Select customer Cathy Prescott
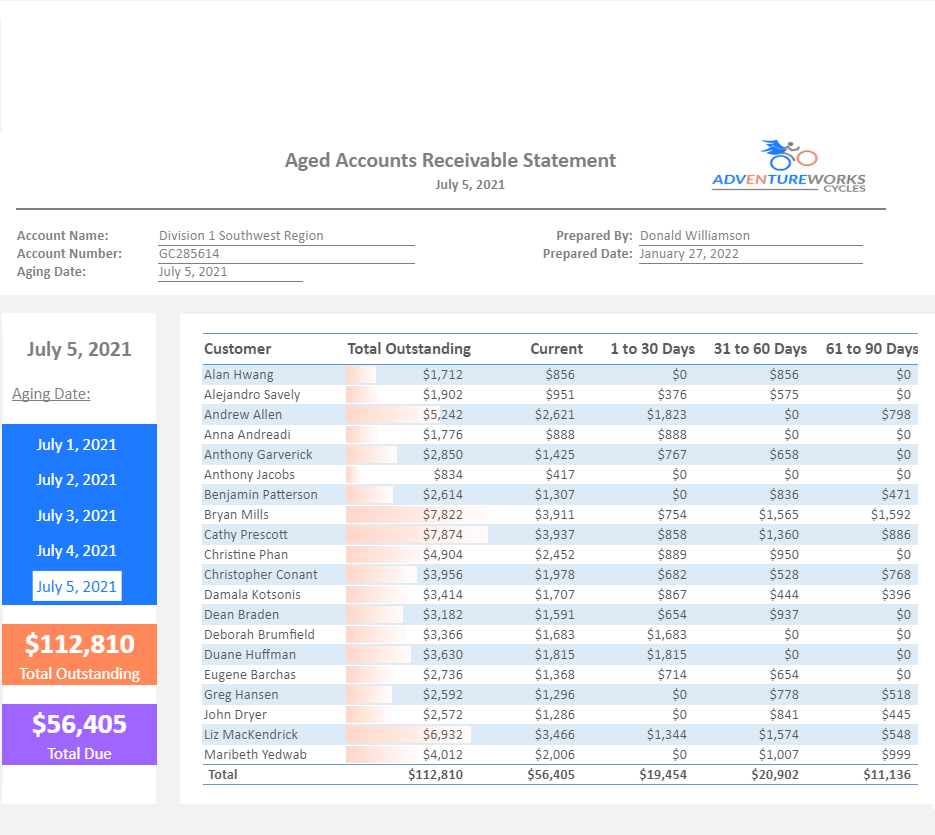This screenshot has height=835, width=935. pyautogui.click(x=246, y=534)
